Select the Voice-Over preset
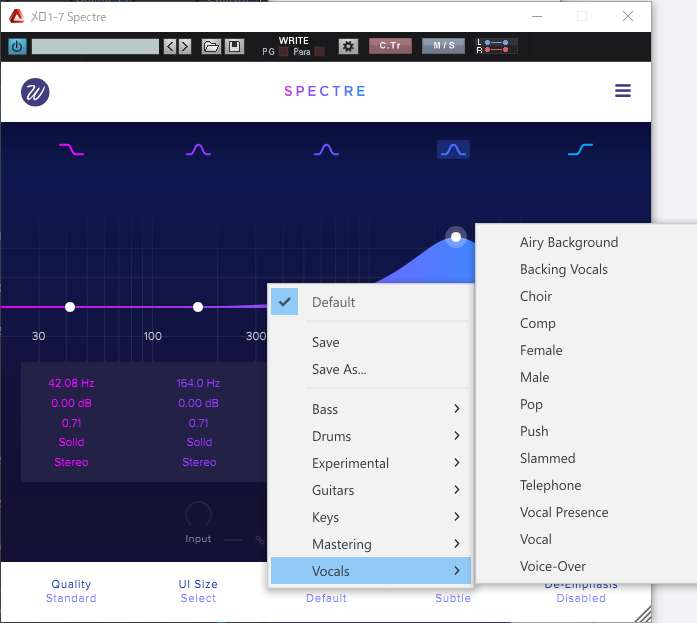The width and height of the screenshot is (697, 623). [587, 566]
